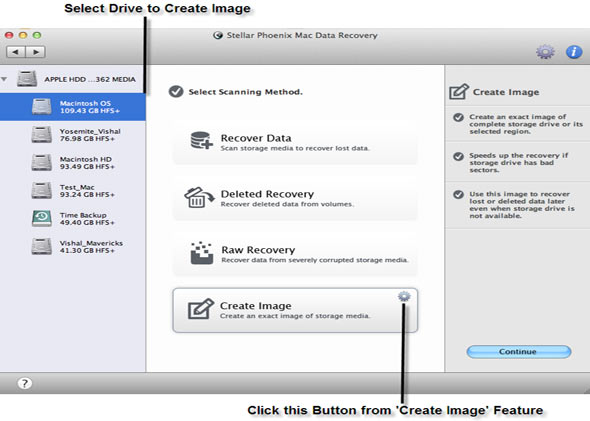Click the Raw Recovery pixel icon

[x=202, y=253]
